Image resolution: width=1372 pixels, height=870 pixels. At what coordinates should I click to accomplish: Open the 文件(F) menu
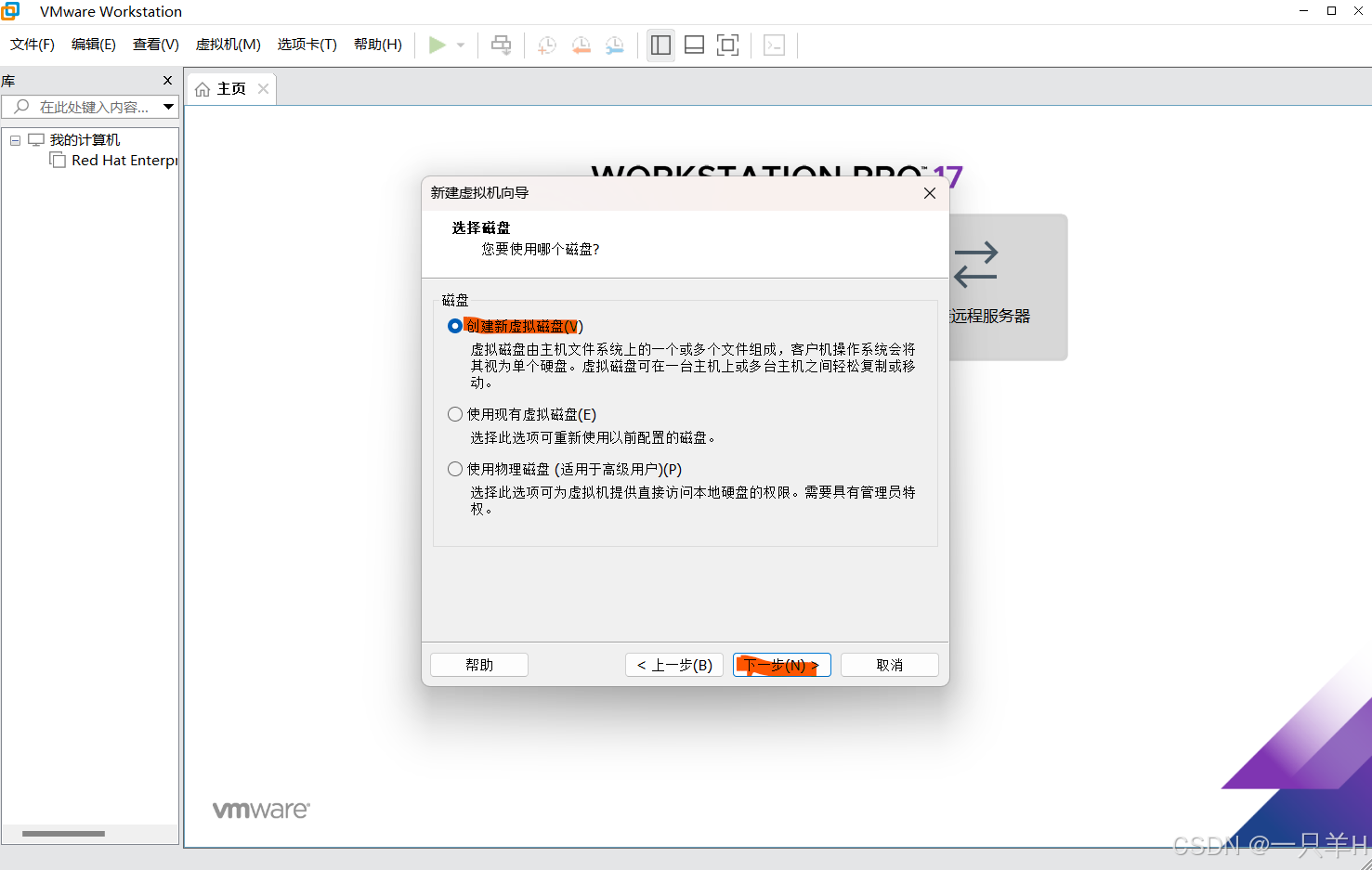tap(33, 45)
